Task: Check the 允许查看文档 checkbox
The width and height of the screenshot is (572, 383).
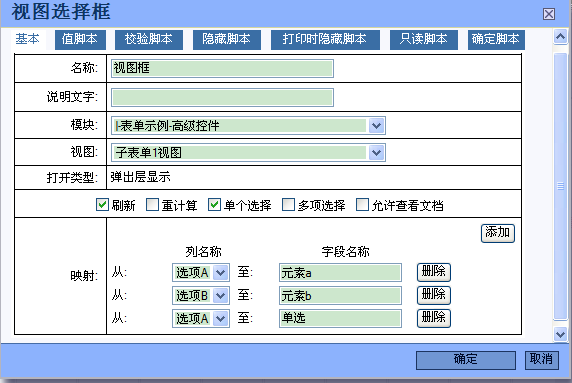Action: pyautogui.click(x=362, y=205)
